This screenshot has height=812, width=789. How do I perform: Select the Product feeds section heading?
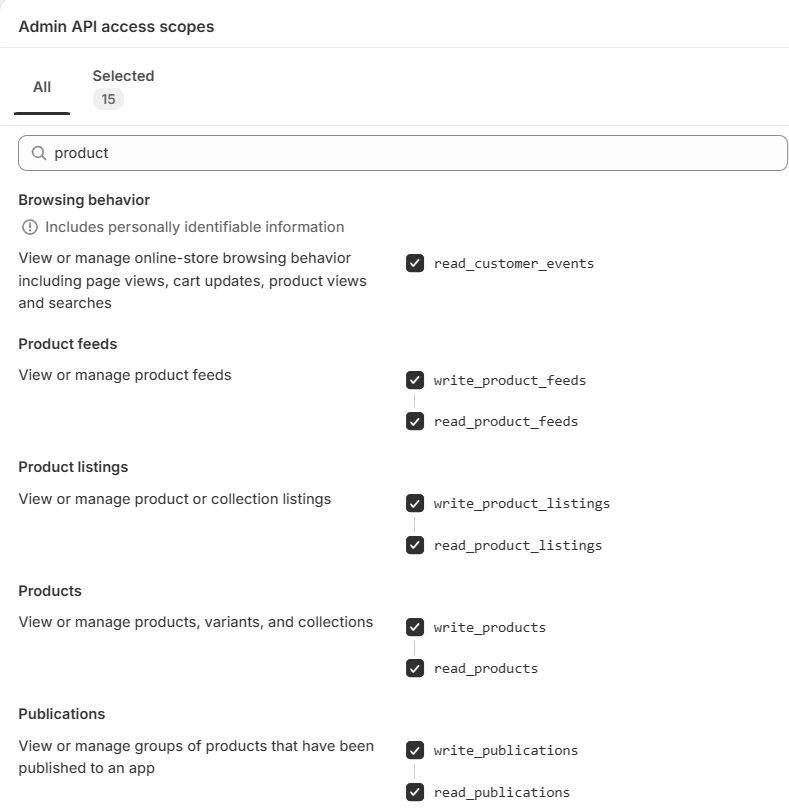68,344
